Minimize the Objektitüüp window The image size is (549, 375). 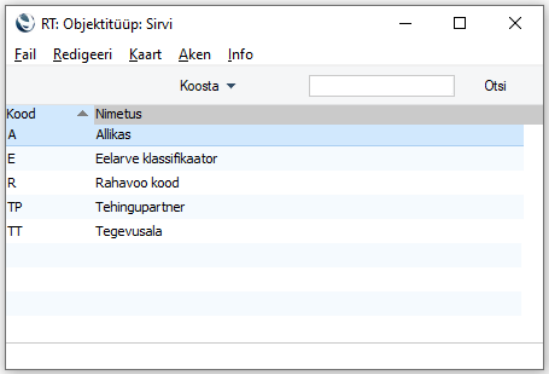(405, 23)
